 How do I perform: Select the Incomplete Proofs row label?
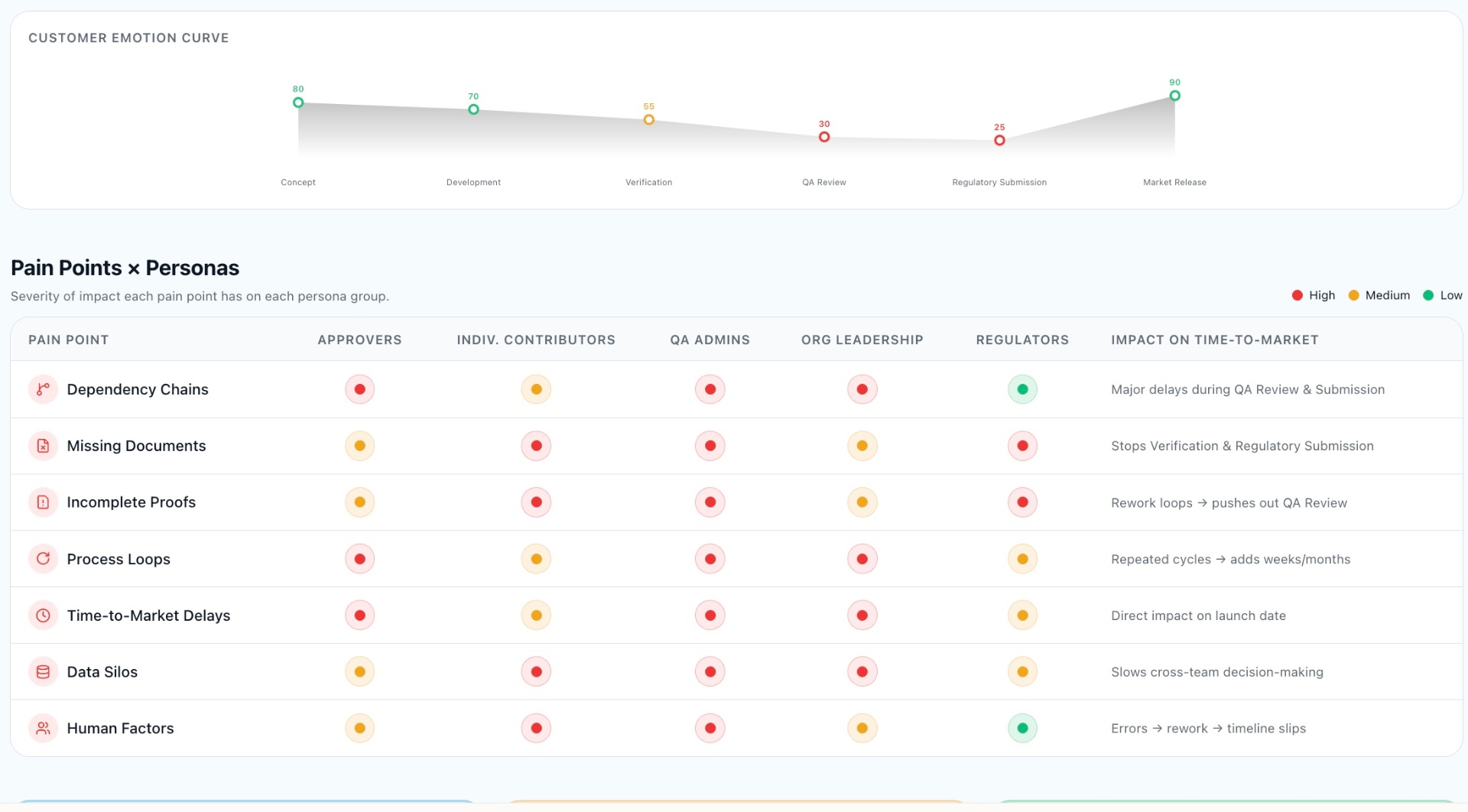[x=131, y=502]
